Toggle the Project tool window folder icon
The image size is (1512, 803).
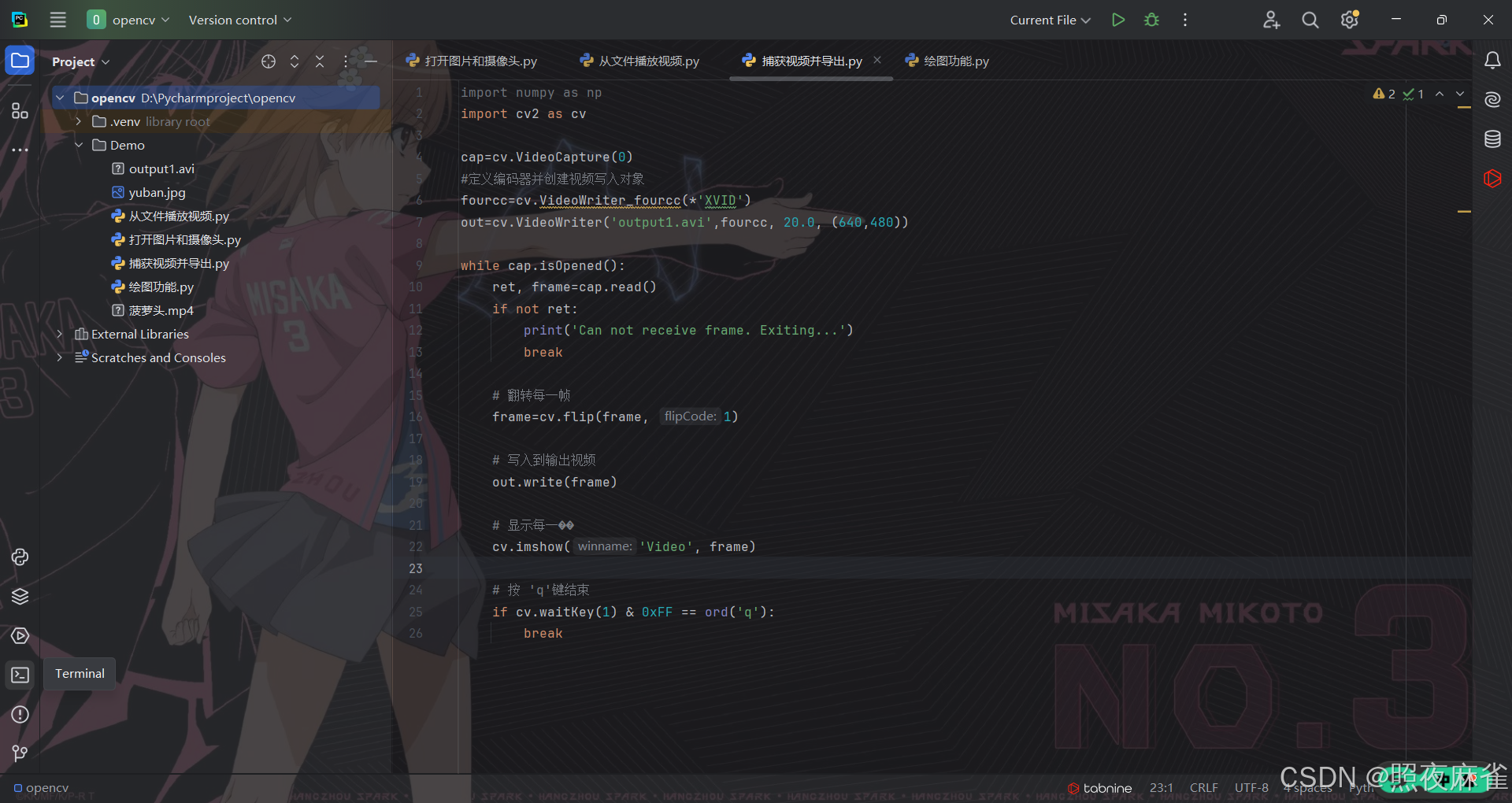(20, 61)
